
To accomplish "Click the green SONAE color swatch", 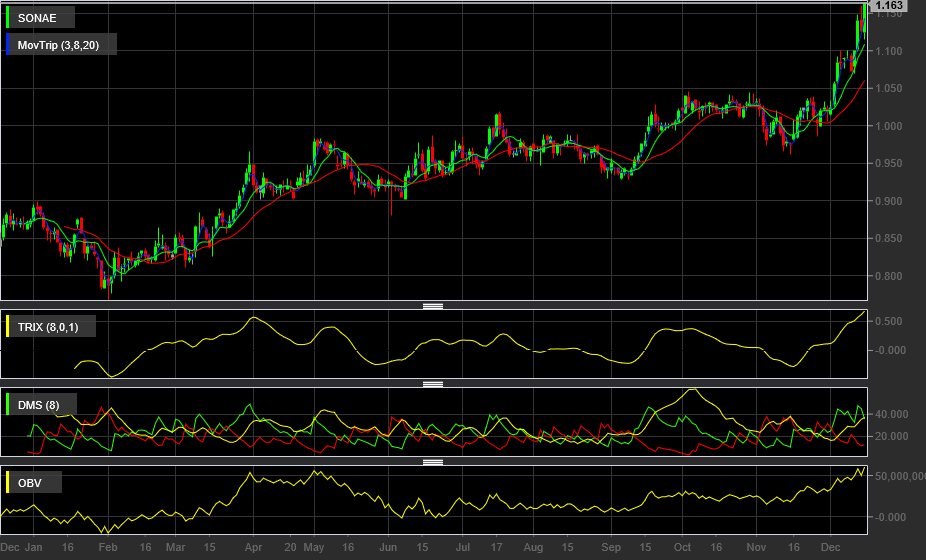I will click(x=8, y=18).
